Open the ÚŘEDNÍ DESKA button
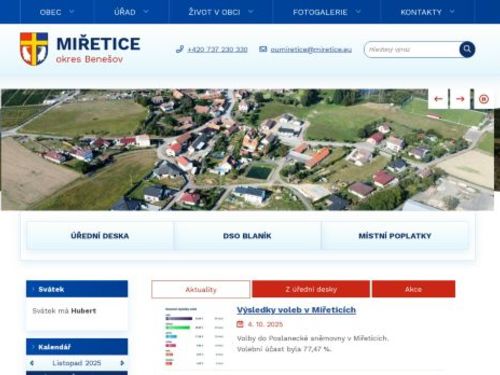Screen dimensions: 500x375 (100, 236)
